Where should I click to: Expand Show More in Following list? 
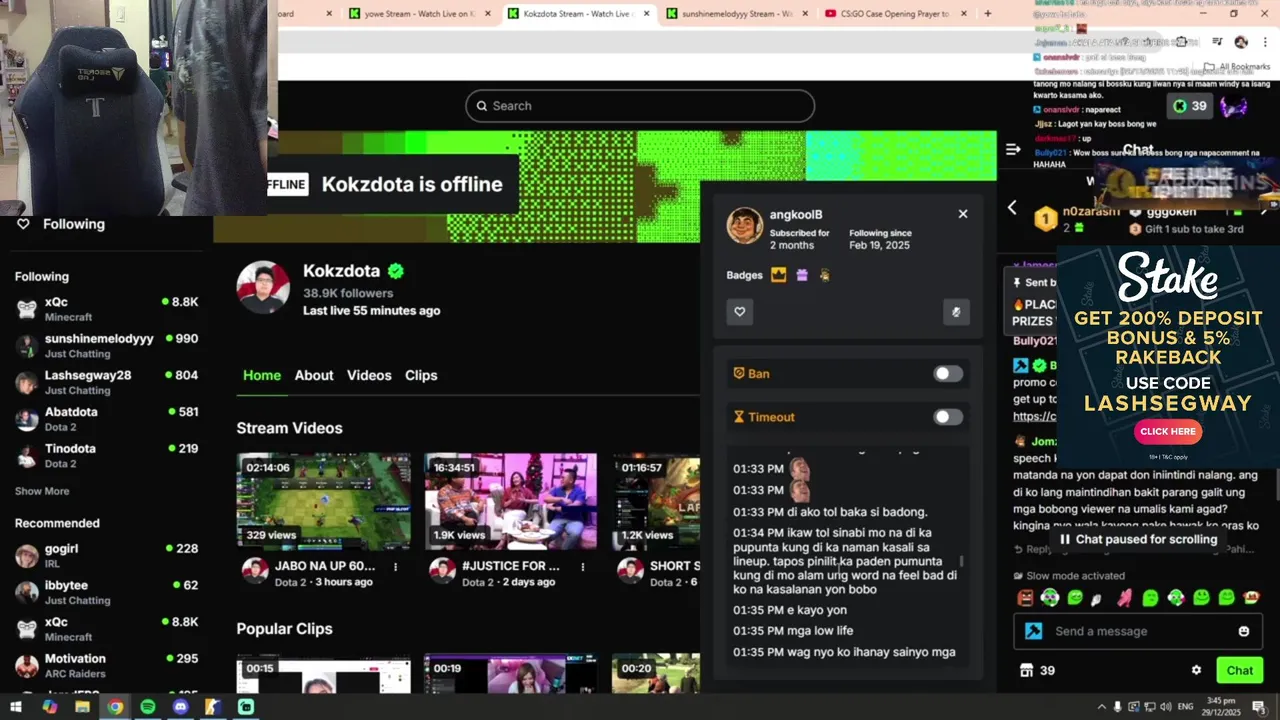coord(42,491)
